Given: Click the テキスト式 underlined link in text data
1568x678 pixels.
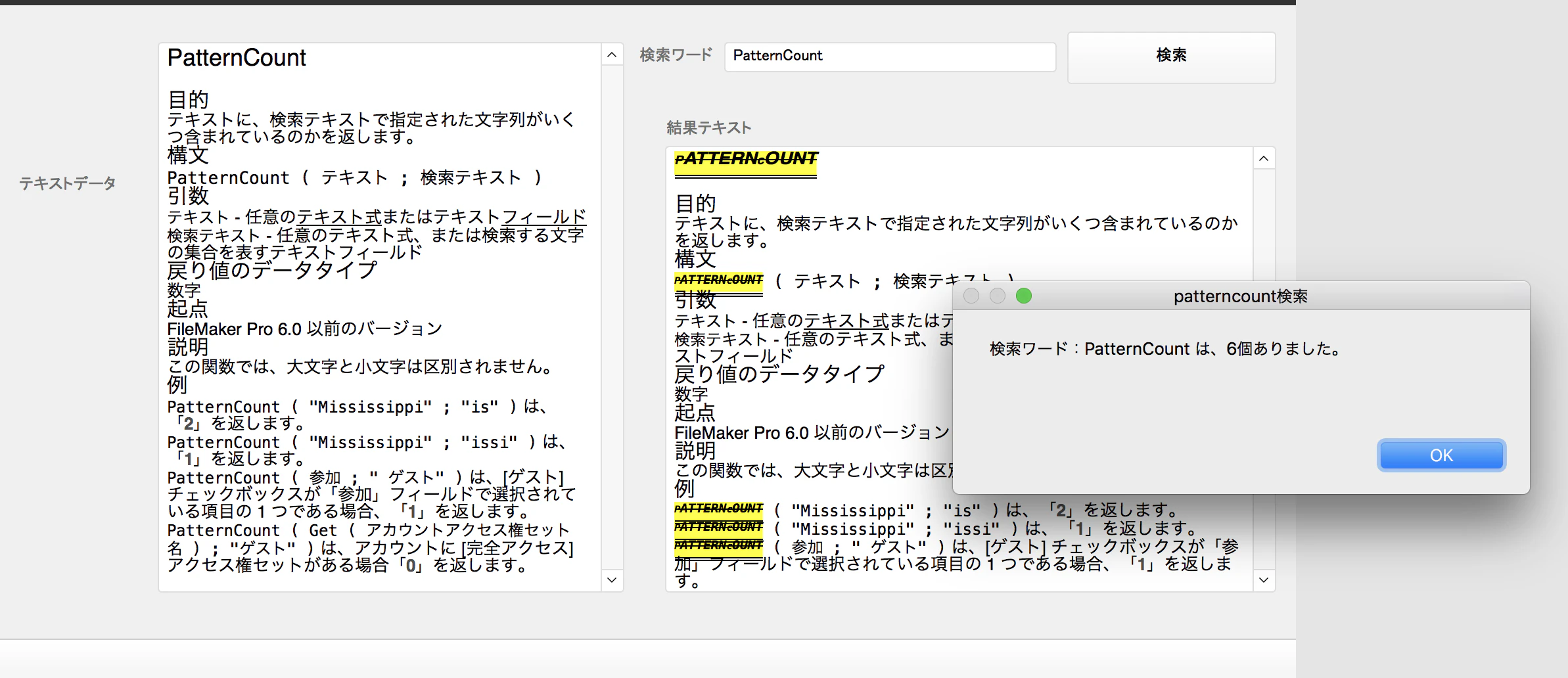Looking at the screenshot, I should tap(339, 217).
